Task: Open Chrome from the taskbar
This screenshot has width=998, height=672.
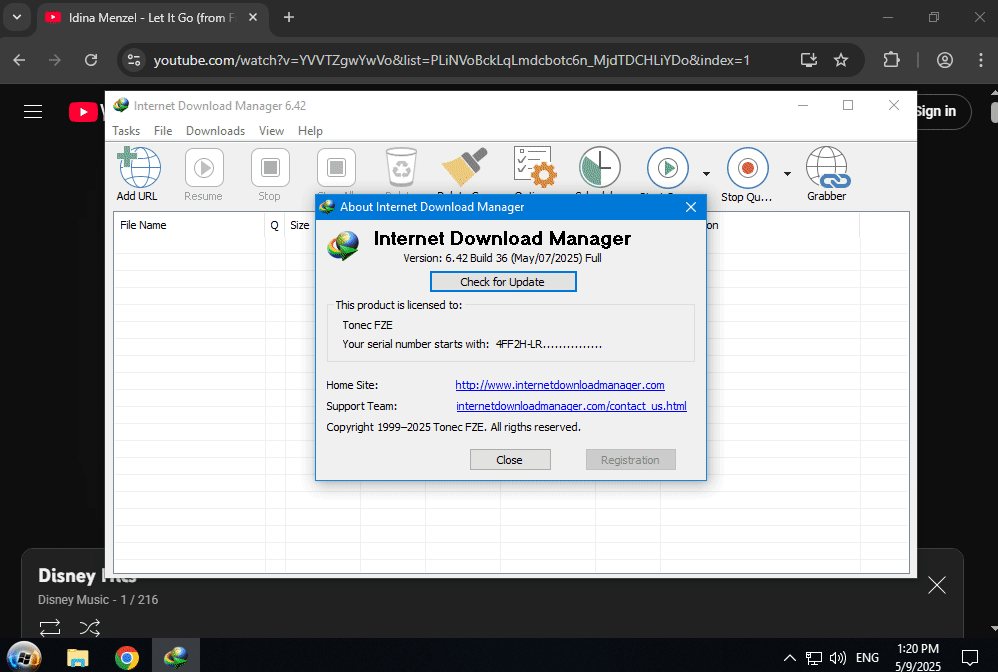Action: (127, 657)
